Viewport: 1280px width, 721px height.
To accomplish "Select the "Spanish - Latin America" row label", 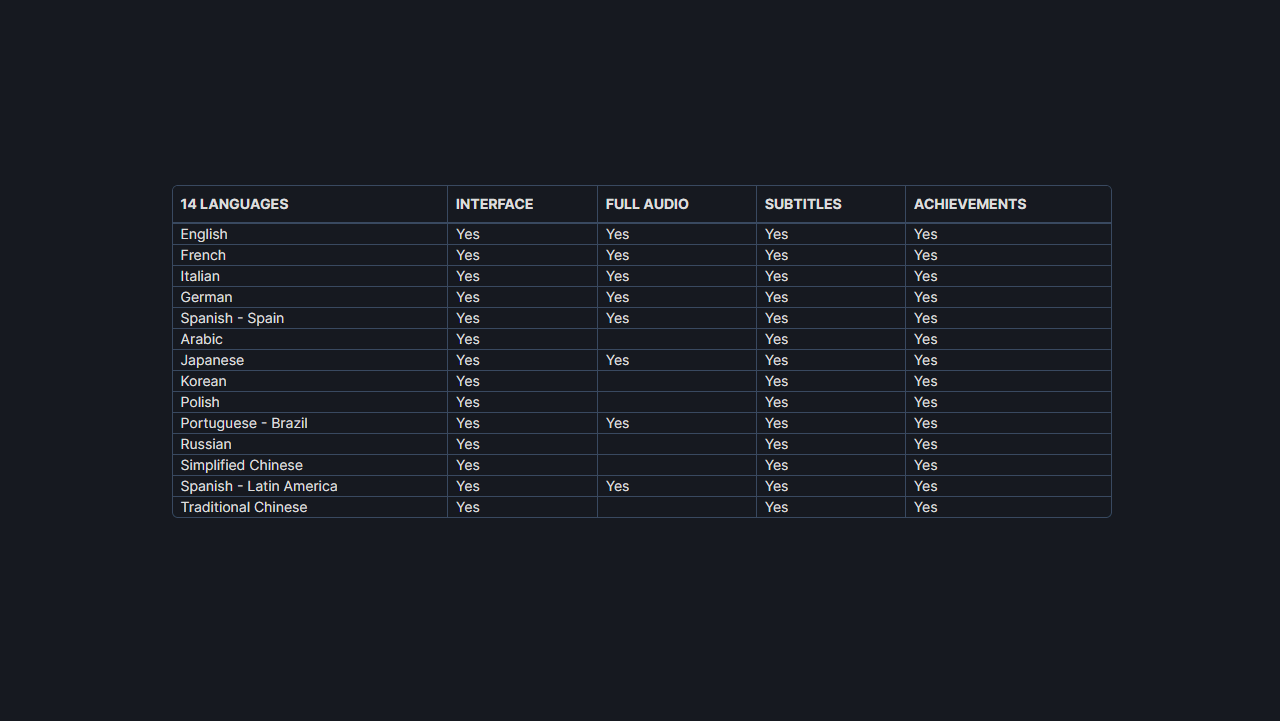I will [x=259, y=486].
